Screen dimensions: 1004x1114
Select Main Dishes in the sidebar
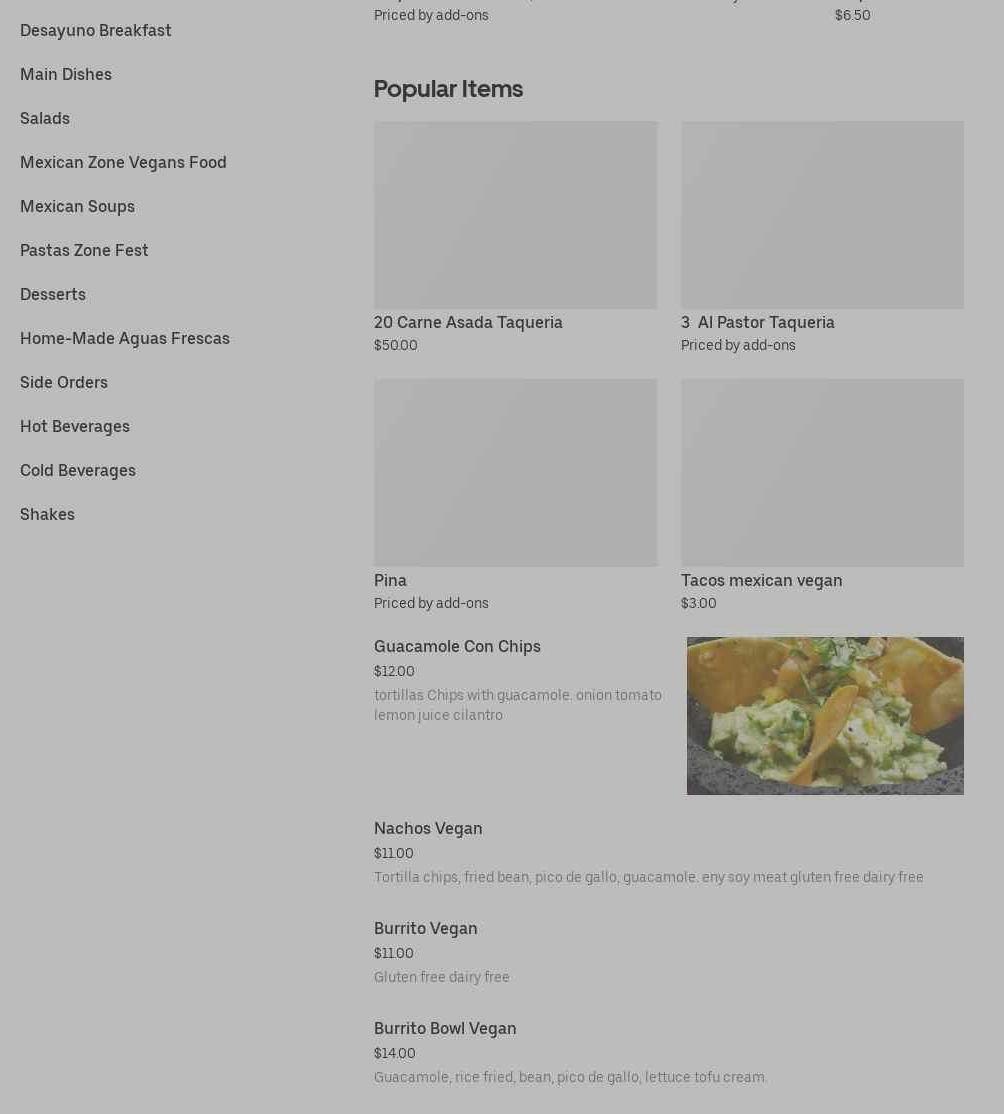[65, 75]
